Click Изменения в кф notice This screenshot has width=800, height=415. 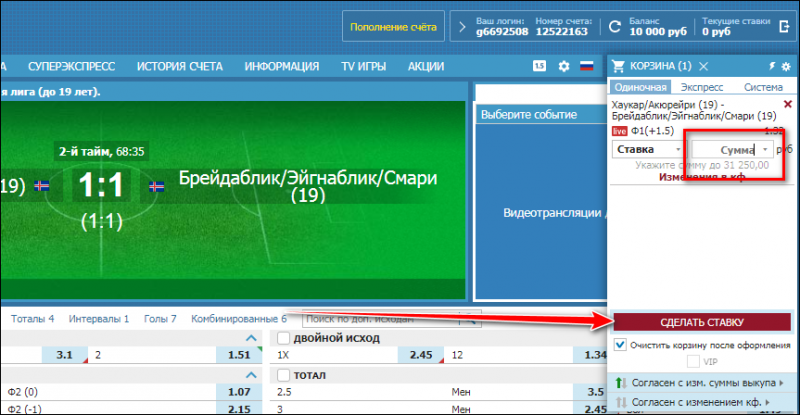[x=702, y=177]
